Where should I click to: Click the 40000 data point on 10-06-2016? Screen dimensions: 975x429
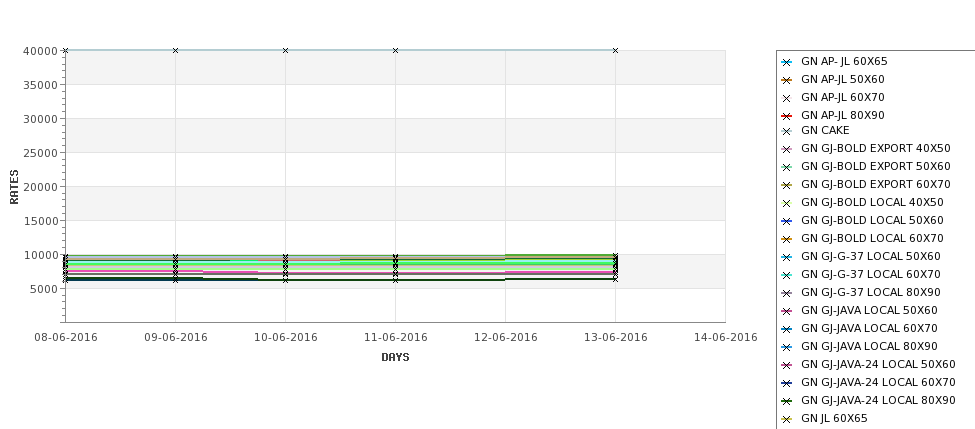(x=285, y=50)
